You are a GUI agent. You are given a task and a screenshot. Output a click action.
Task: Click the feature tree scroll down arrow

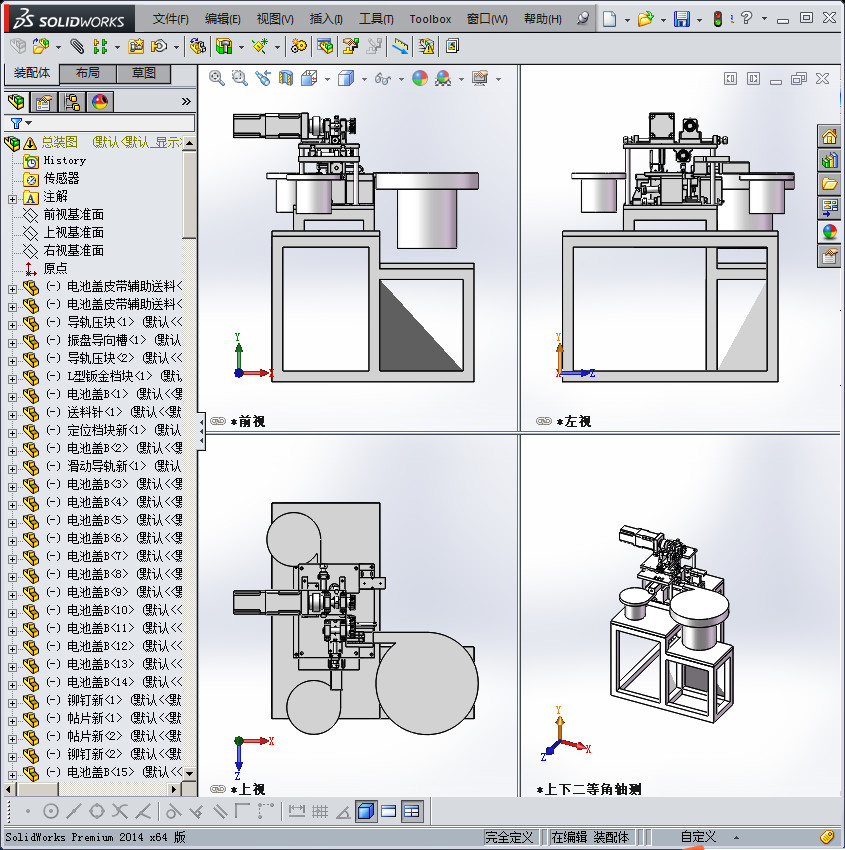point(189,773)
